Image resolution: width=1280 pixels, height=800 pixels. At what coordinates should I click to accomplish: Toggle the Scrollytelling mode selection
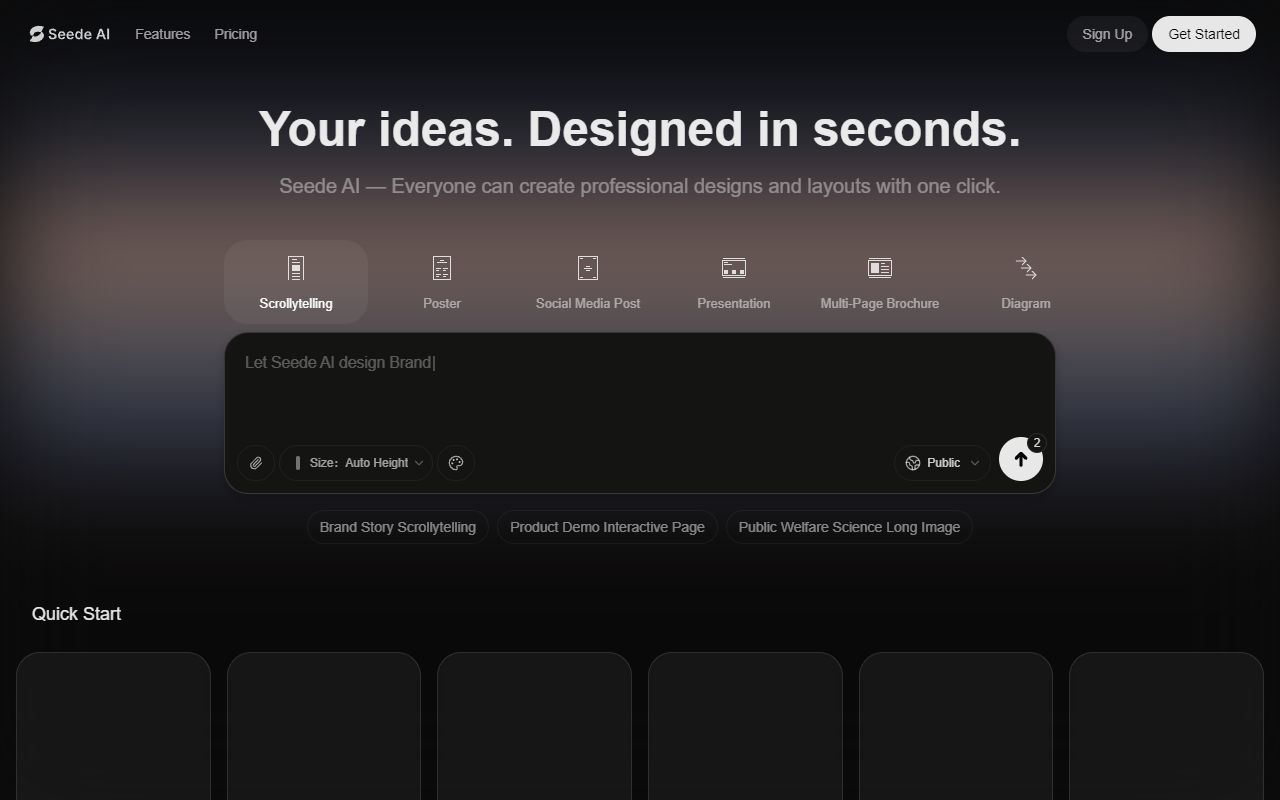click(296, 281)
